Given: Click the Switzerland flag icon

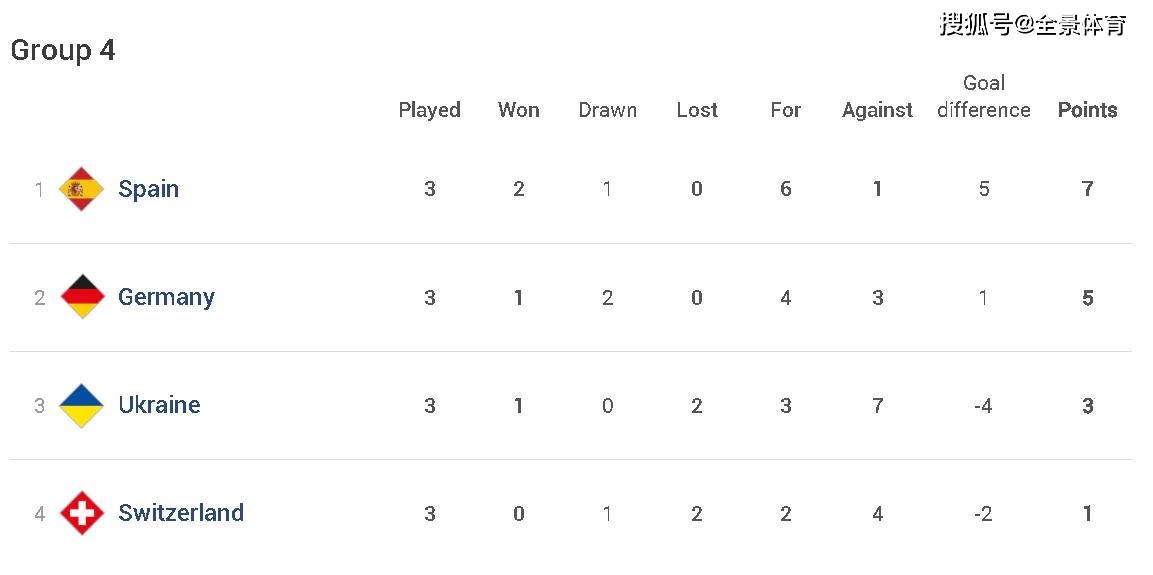Looking at the screenshot, I should (x=82, y=512).
